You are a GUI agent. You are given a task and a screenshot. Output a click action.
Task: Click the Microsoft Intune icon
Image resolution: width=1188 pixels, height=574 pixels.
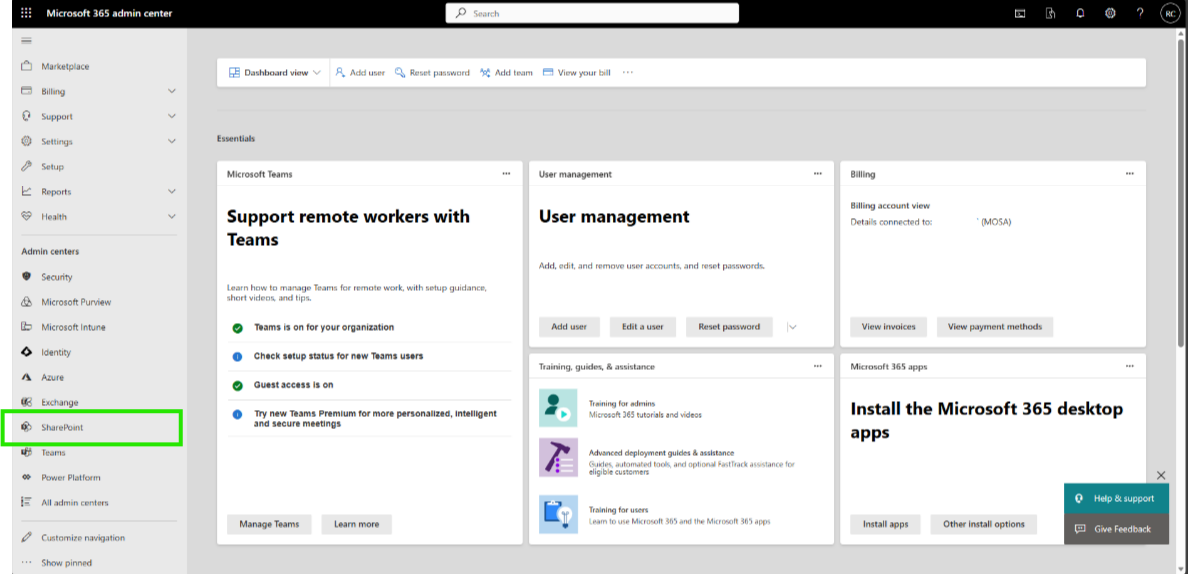click(x=27, y=326)
